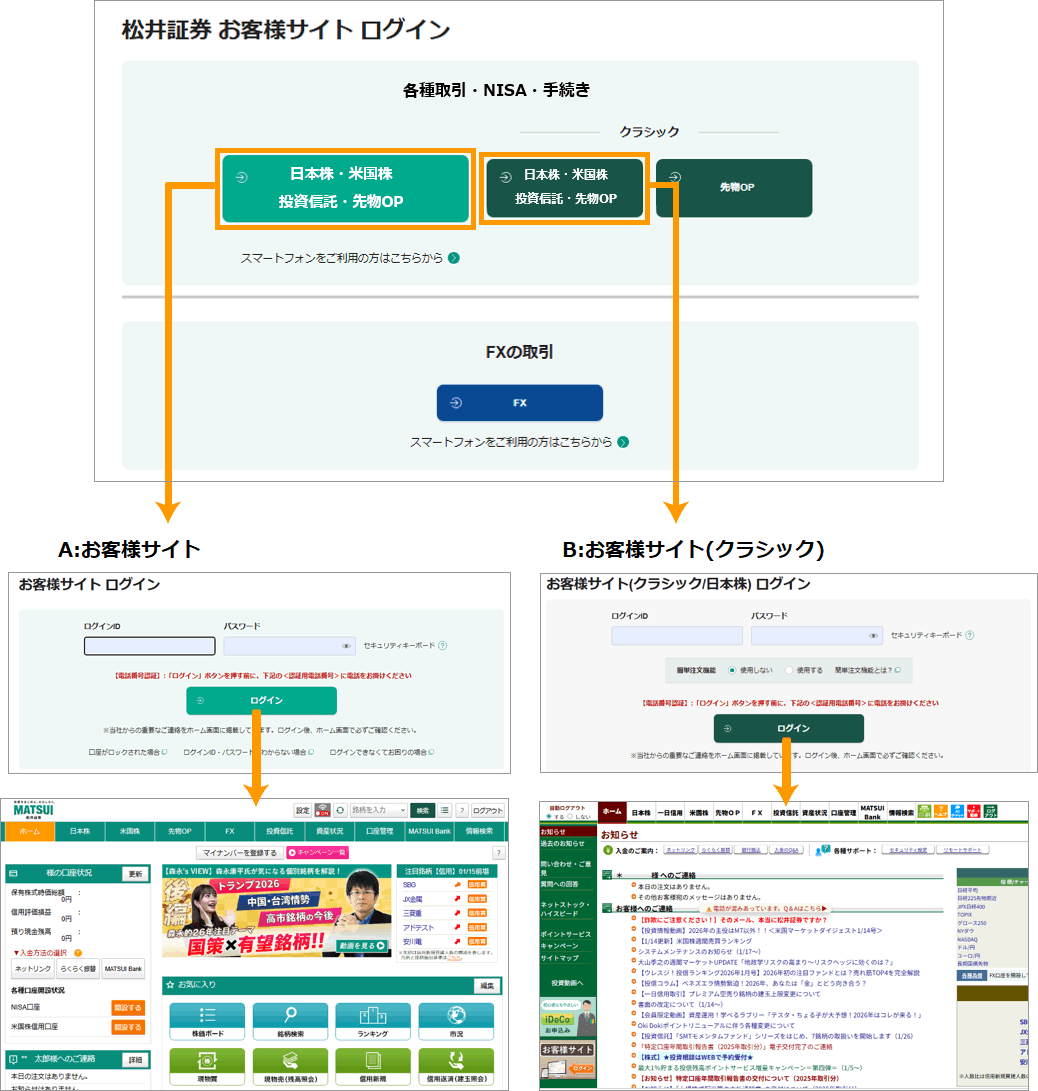The width and height of the screenshot is (1038, 1091).
Task: Open the list icon next to 検索 button
Action: click(x=445, y=810)
